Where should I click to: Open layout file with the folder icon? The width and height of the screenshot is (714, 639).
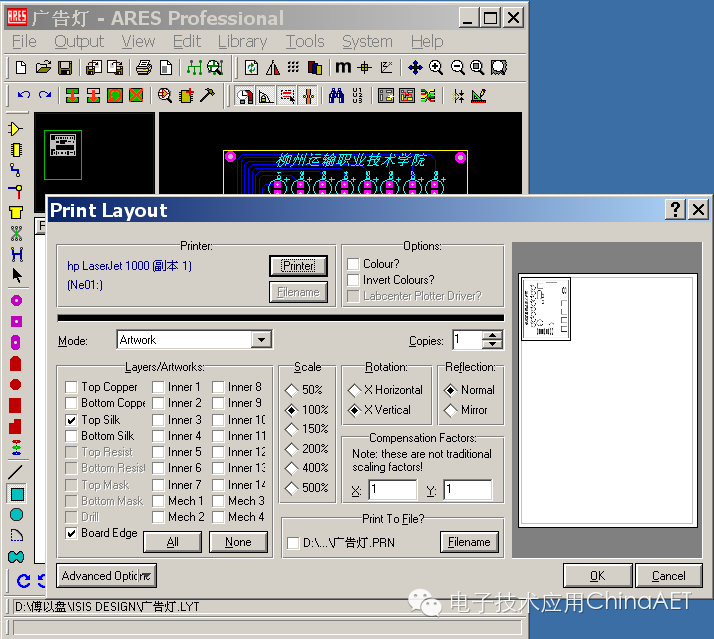[43, 68]
